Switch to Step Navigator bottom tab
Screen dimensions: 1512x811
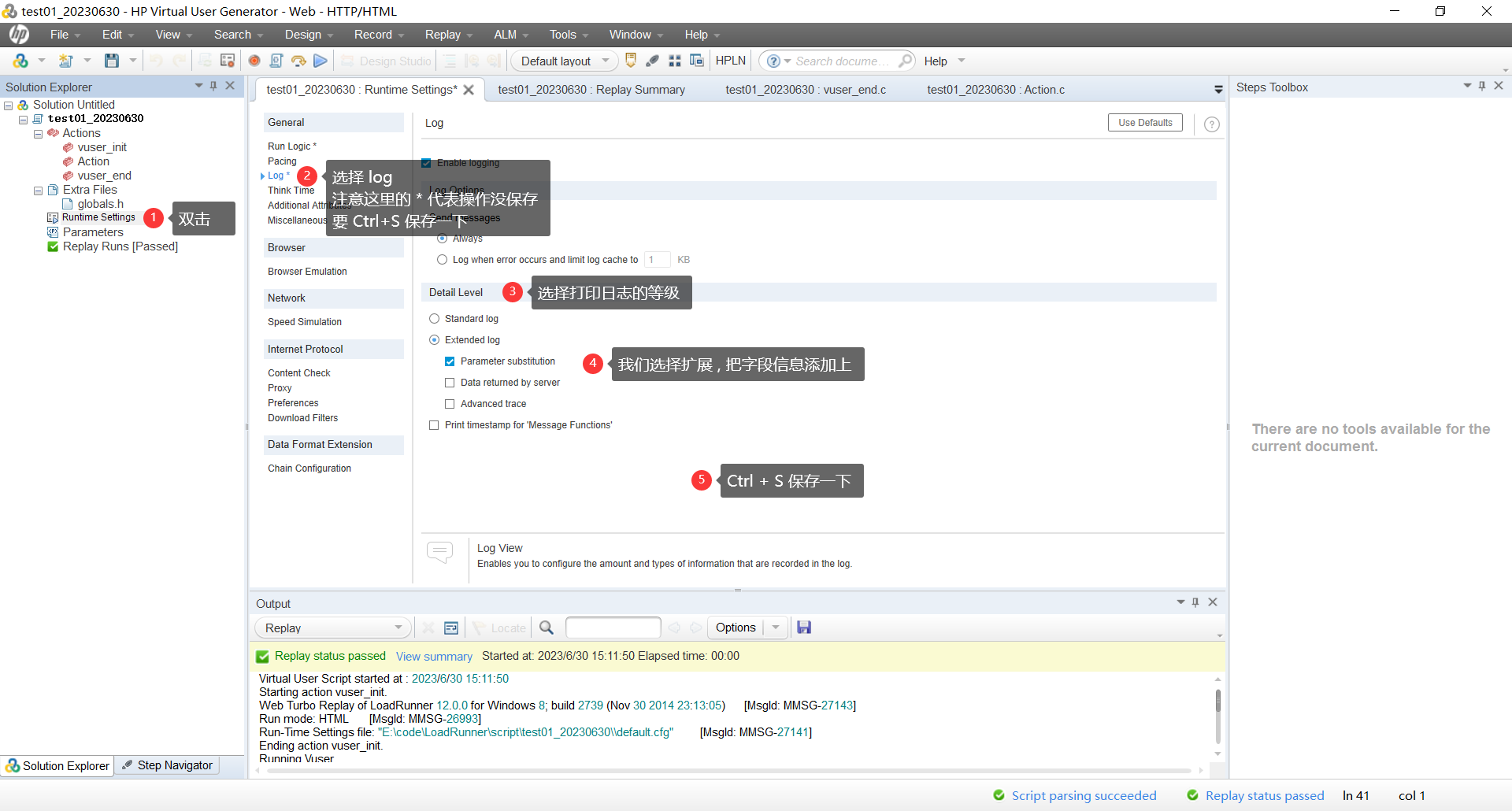(168, 765)
